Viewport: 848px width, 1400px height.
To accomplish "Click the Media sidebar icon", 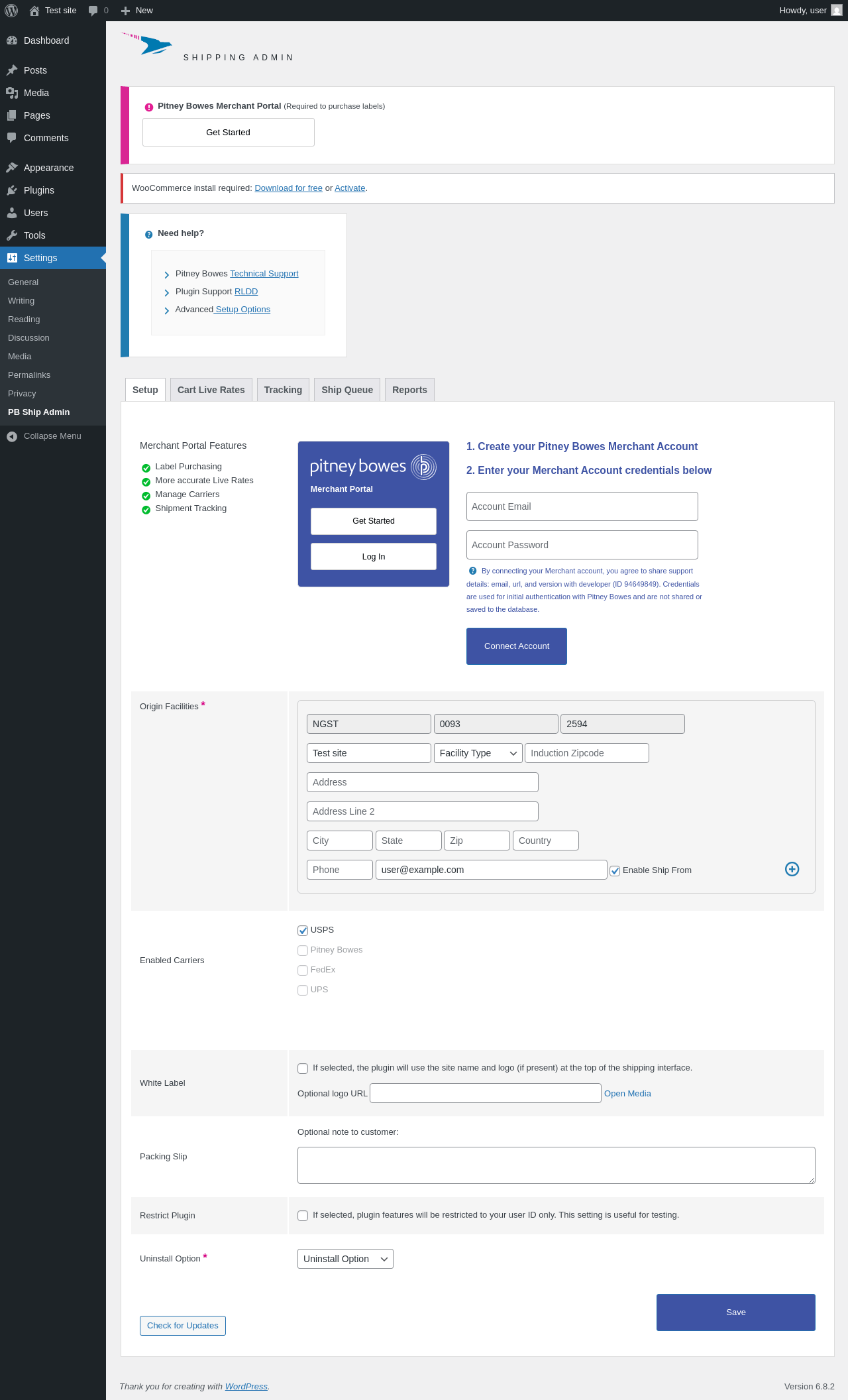I will coord(12,93).
